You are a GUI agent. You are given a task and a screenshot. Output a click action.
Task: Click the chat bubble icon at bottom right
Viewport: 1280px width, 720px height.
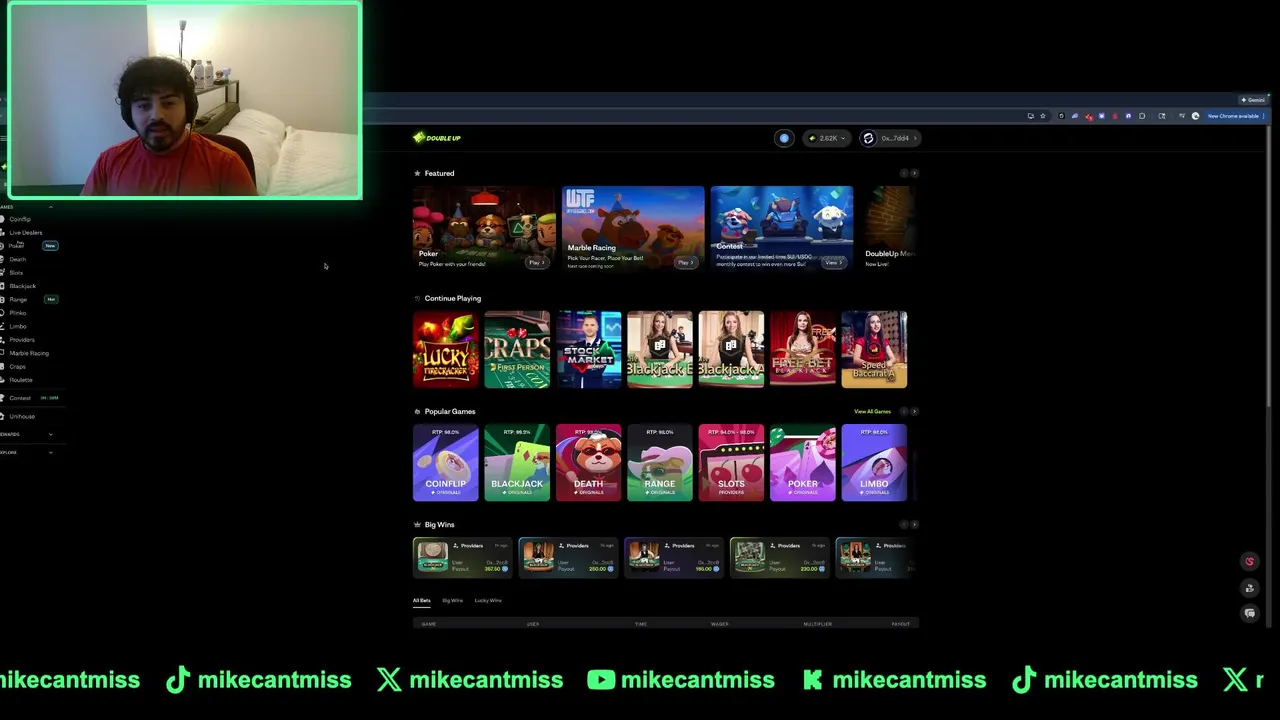pos(1249,613)
